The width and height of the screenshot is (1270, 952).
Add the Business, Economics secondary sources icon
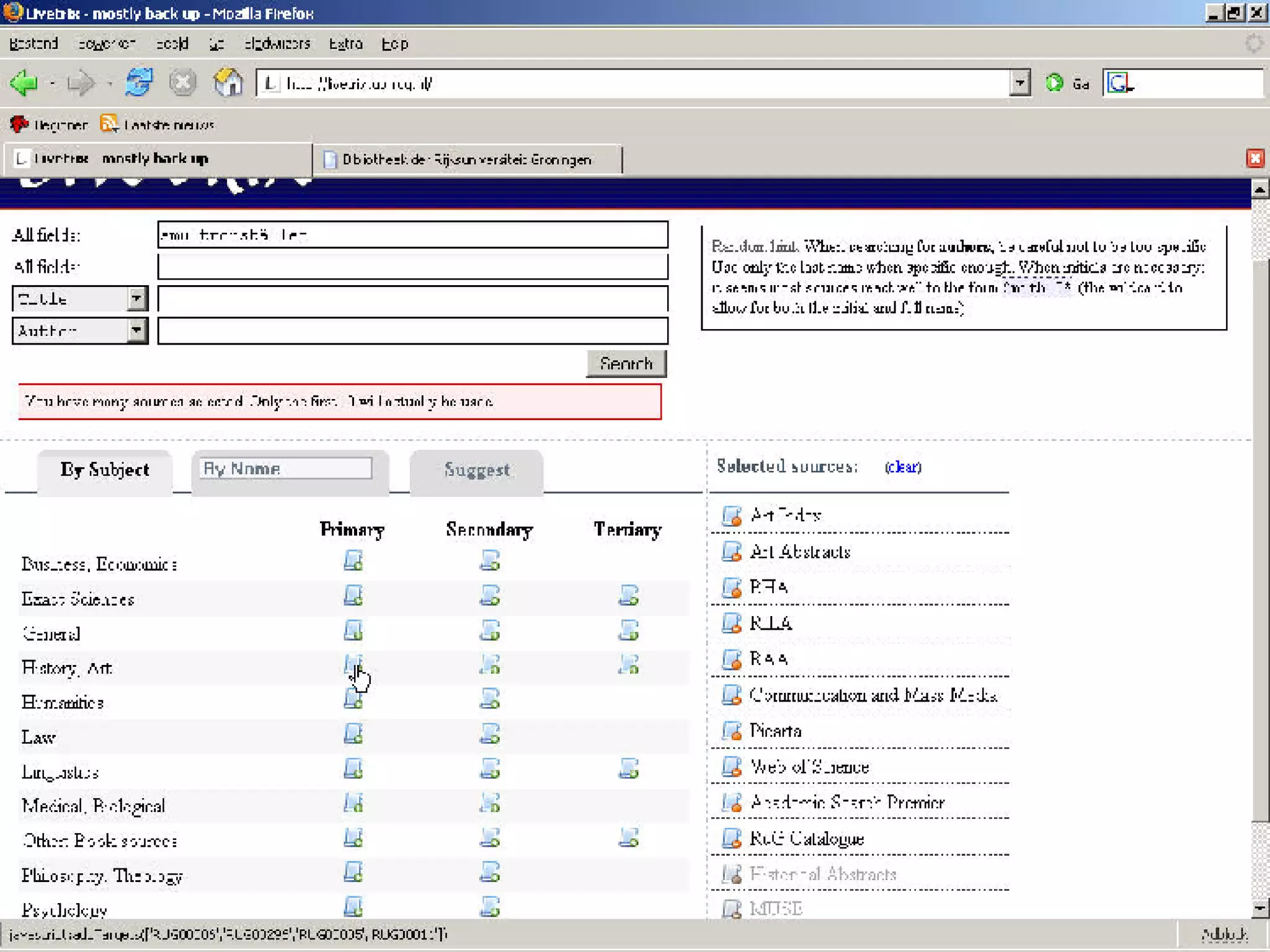[490, 561]
